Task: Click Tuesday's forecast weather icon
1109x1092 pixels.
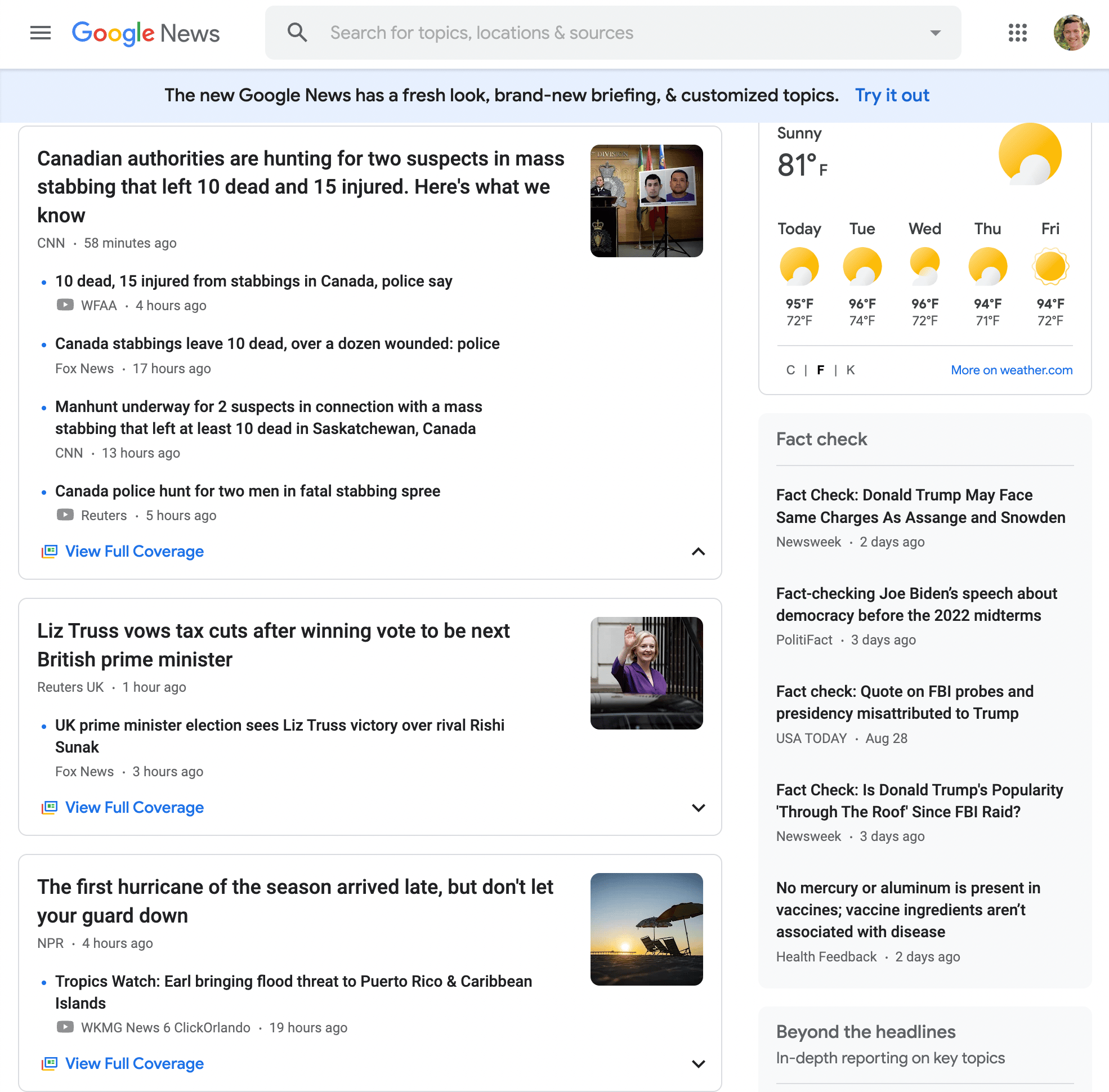Action: [862, 266]
